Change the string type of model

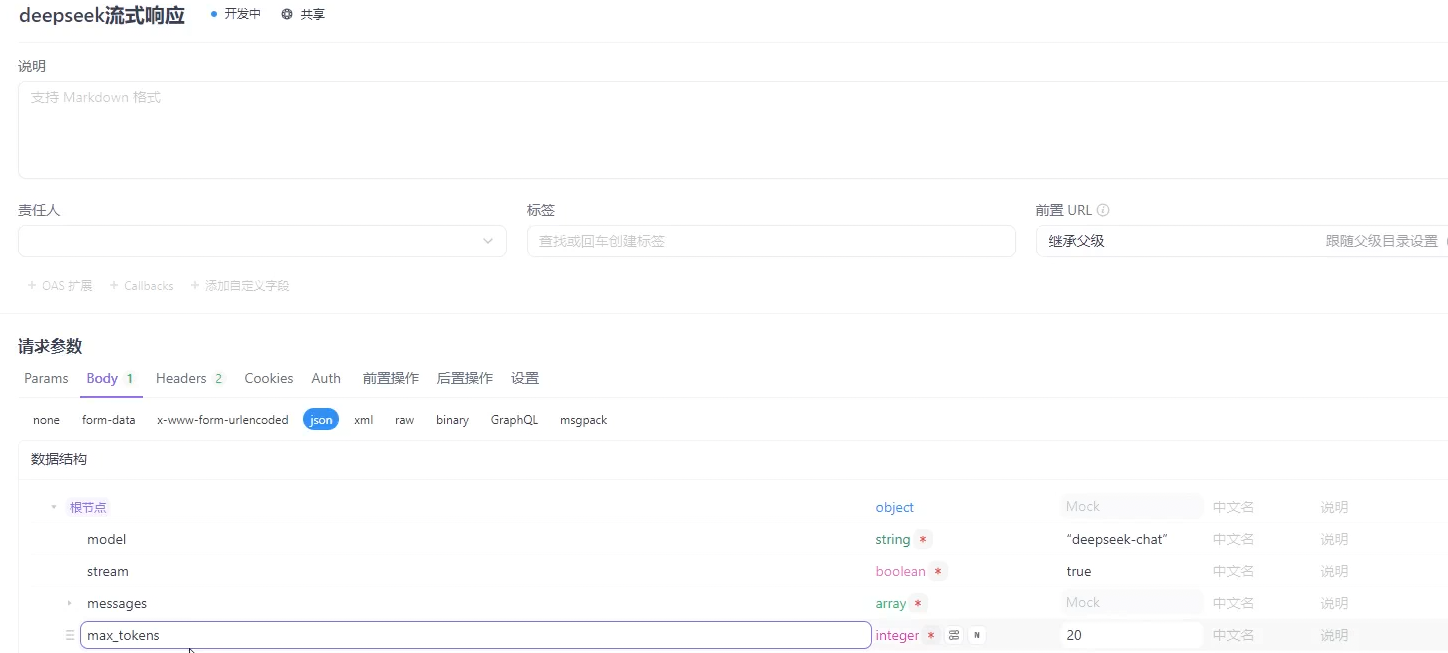pyautogui.click(x=893, y=539)
